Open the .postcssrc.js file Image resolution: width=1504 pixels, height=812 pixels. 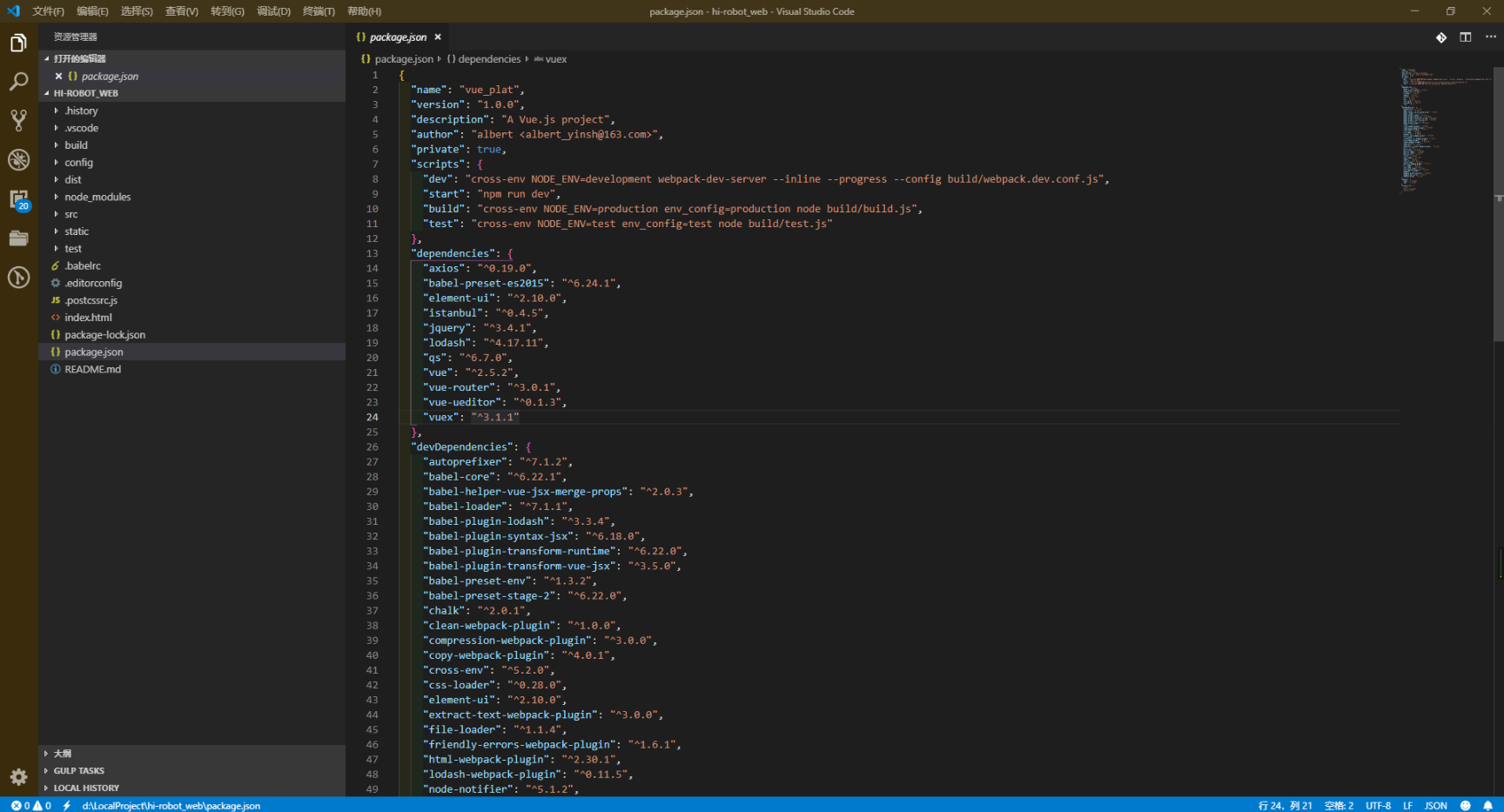pyautogui.click(x=191, y=300)
